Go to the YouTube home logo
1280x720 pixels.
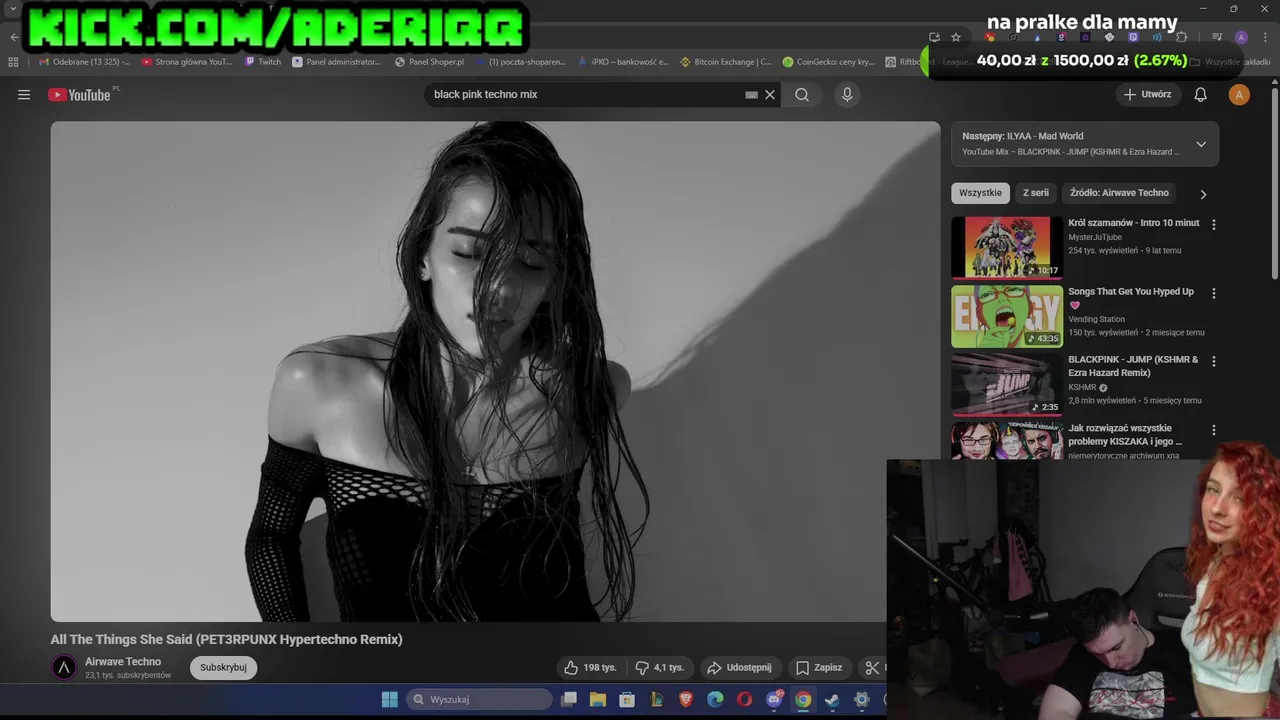point(80,95)
